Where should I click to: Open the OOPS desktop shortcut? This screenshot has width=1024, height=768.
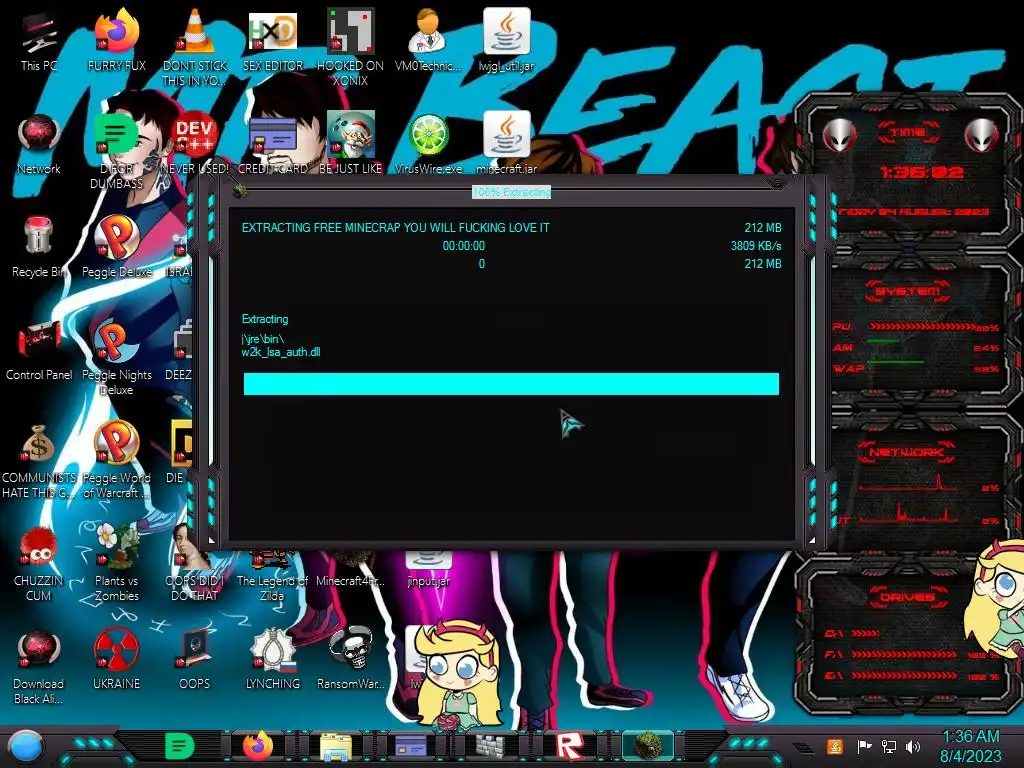tap(195, 660)
